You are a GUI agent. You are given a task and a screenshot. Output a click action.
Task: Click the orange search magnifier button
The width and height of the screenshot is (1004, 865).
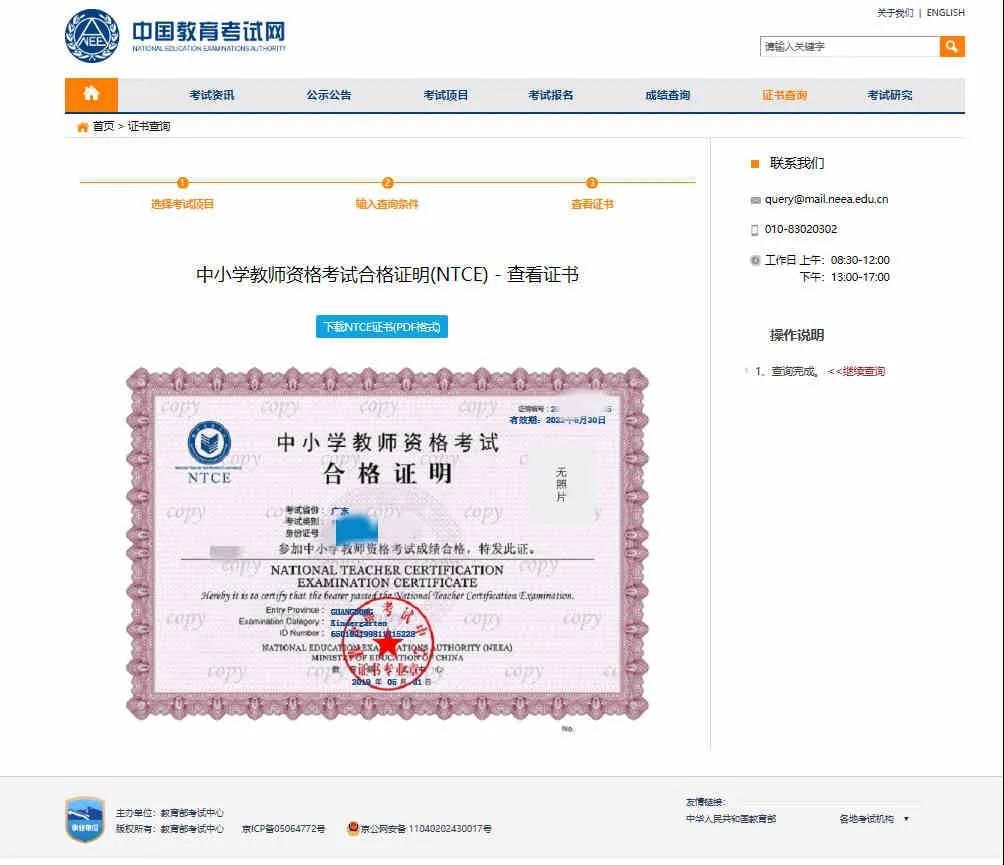pos(952,46)
